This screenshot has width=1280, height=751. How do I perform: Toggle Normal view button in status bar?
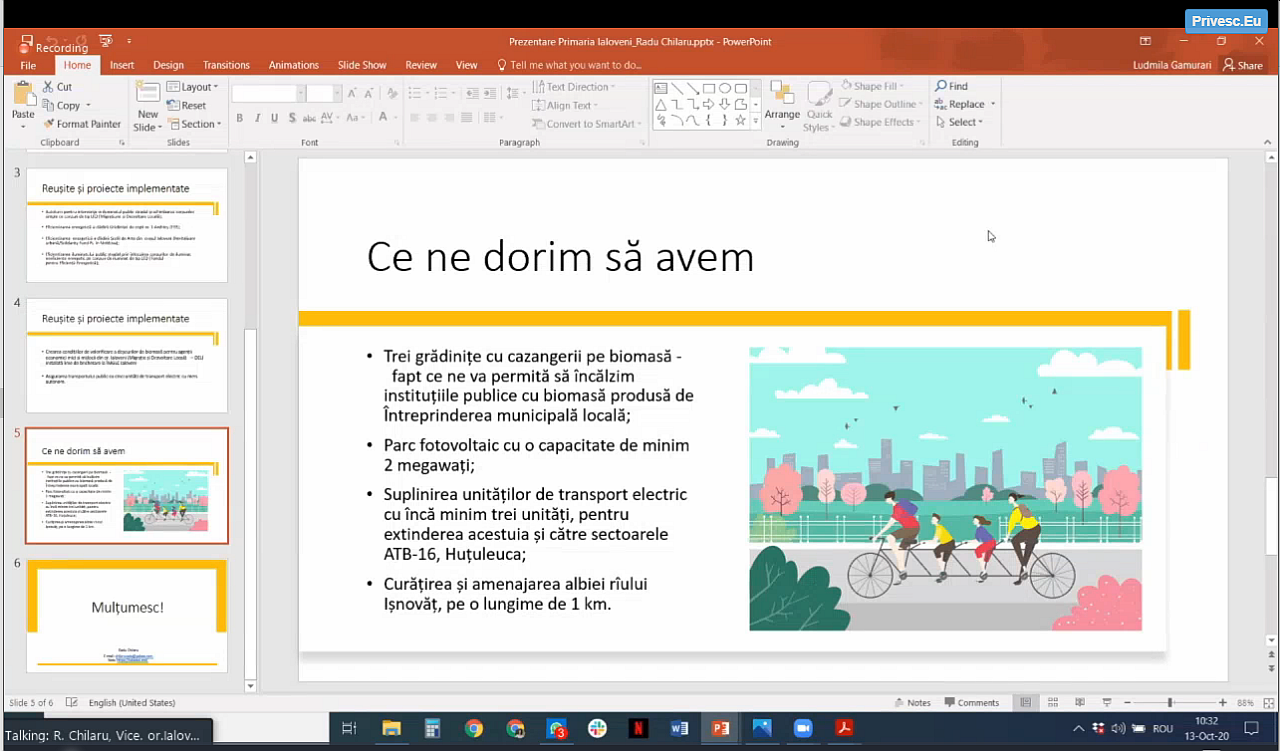[x=1025, y=703]
